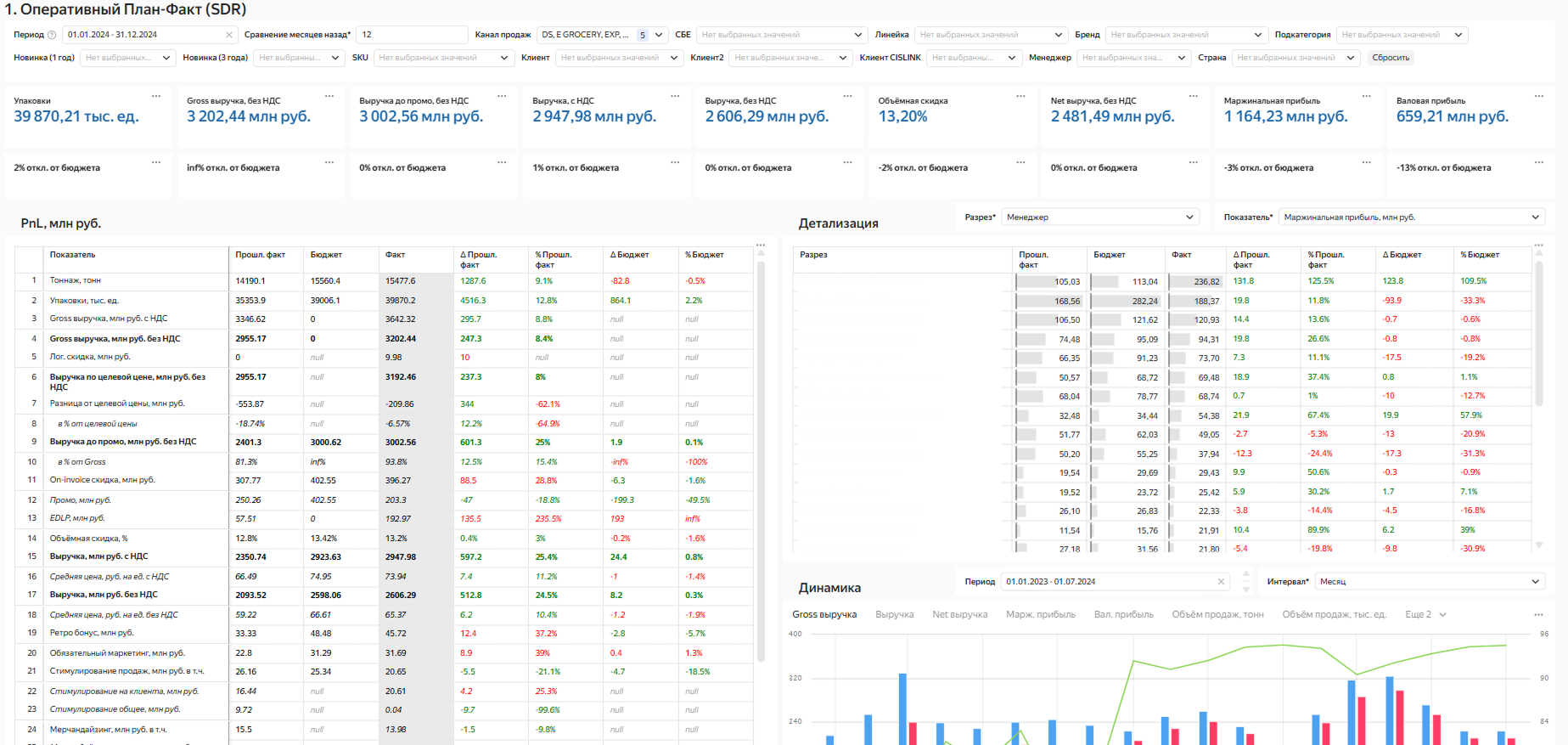Open the three-dot menu on Gross выручка card
1568x745 pixels.
pos(329,96)
